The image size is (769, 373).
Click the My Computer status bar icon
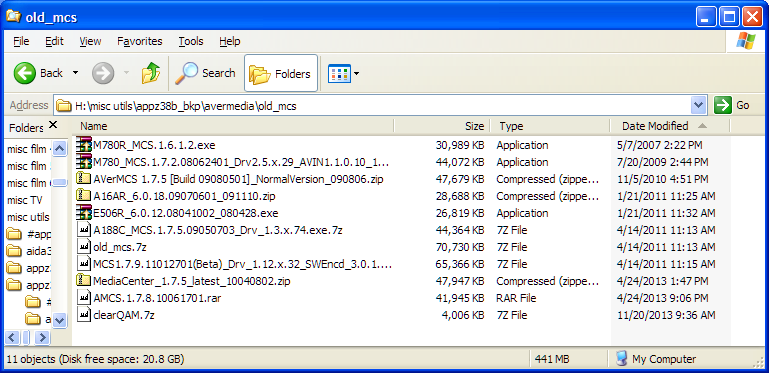[x=621, y=359]
